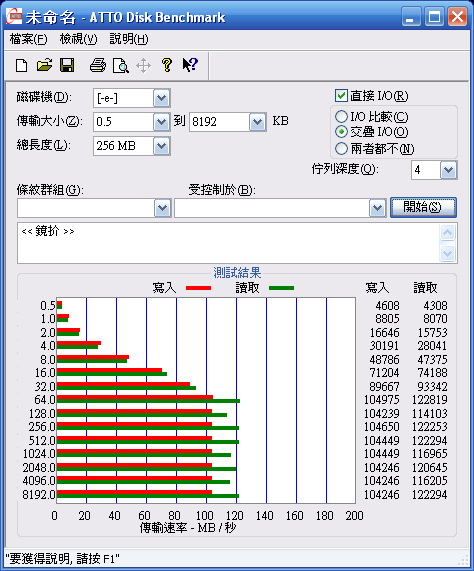474x571 pixels.
Task: Activate the context help arrow-question icon
Action: pyautogui.click(x=190, y=65)
